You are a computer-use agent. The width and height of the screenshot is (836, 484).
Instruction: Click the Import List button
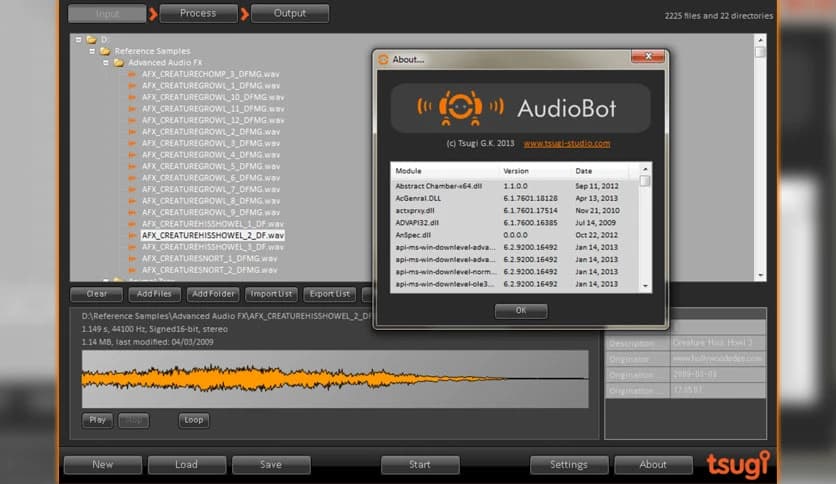pos(271,294)
